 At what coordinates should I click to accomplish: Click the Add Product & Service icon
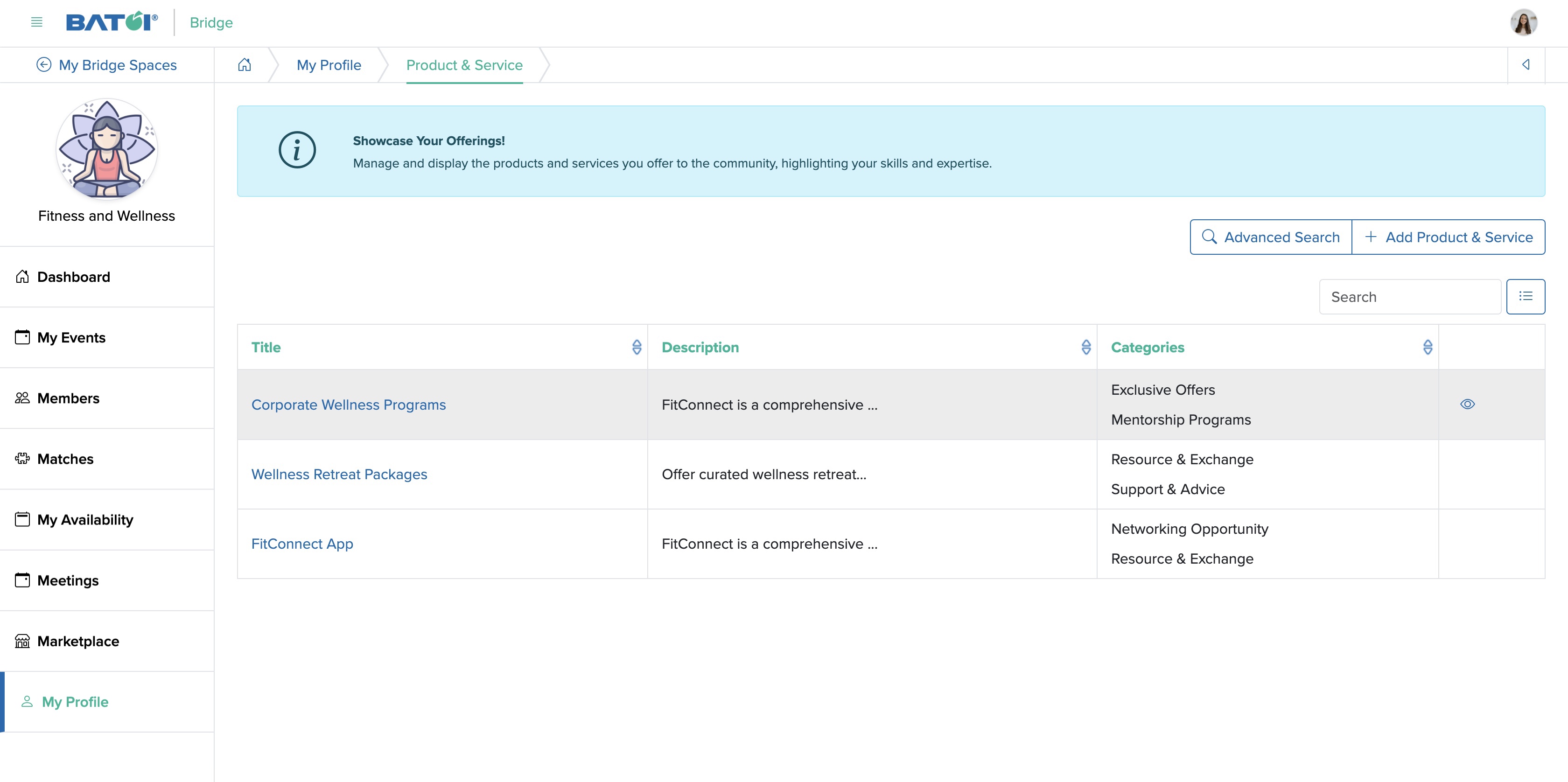[1370, 237]
